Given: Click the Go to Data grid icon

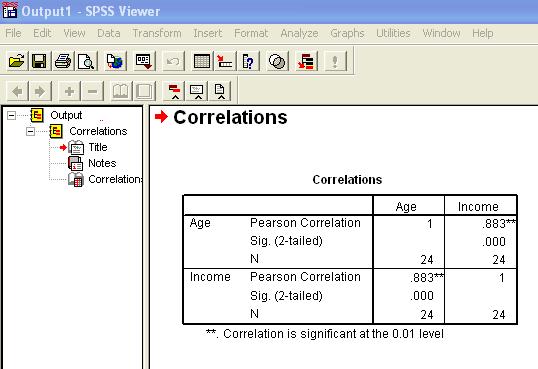Looking at the screenshot, I should tap(202, 61).
